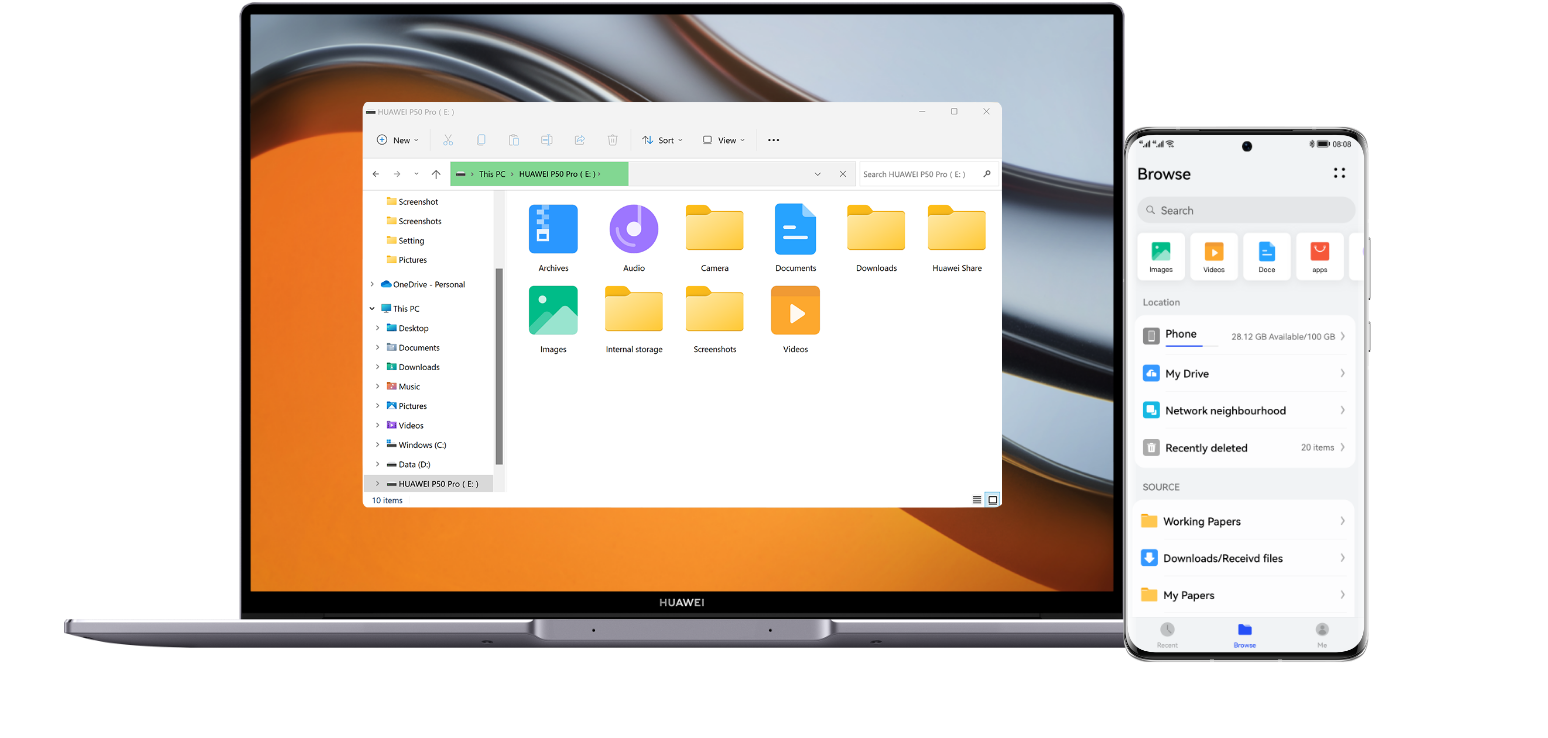
Task: Tap the Videos category on phone
Action: pos(1214,256)
